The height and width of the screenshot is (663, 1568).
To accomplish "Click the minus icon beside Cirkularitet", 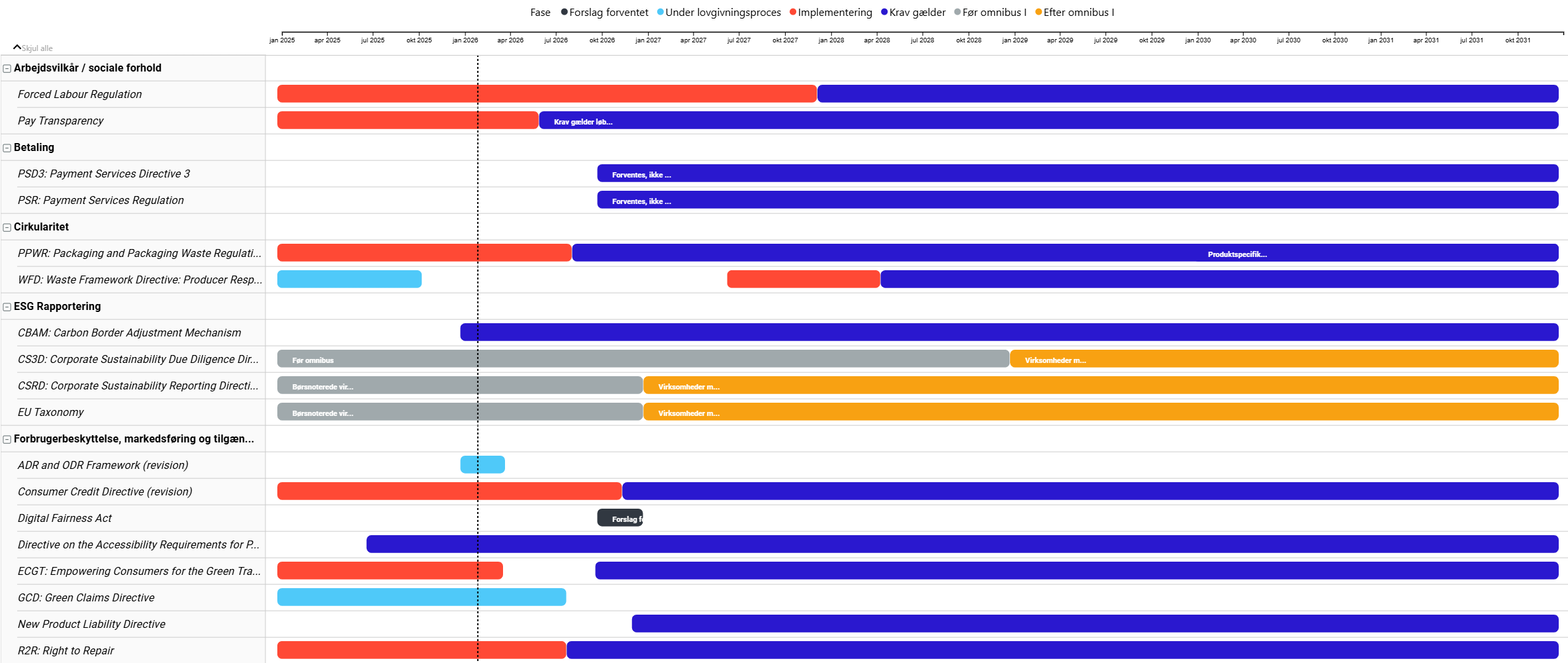I will point(7,227).
